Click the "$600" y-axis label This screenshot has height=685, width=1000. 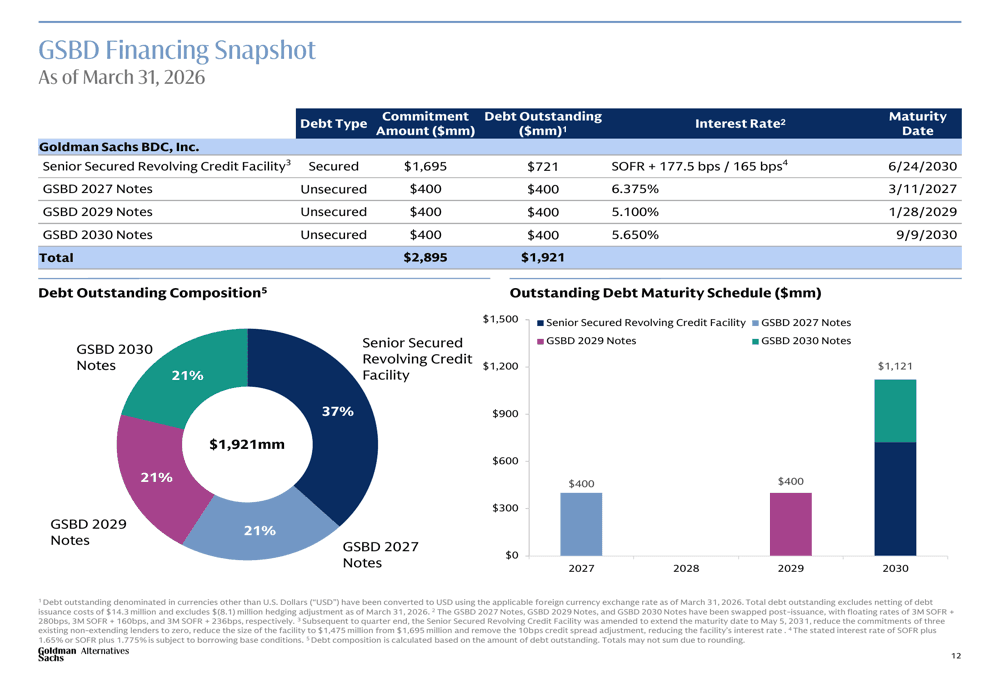tap(505, 460)
